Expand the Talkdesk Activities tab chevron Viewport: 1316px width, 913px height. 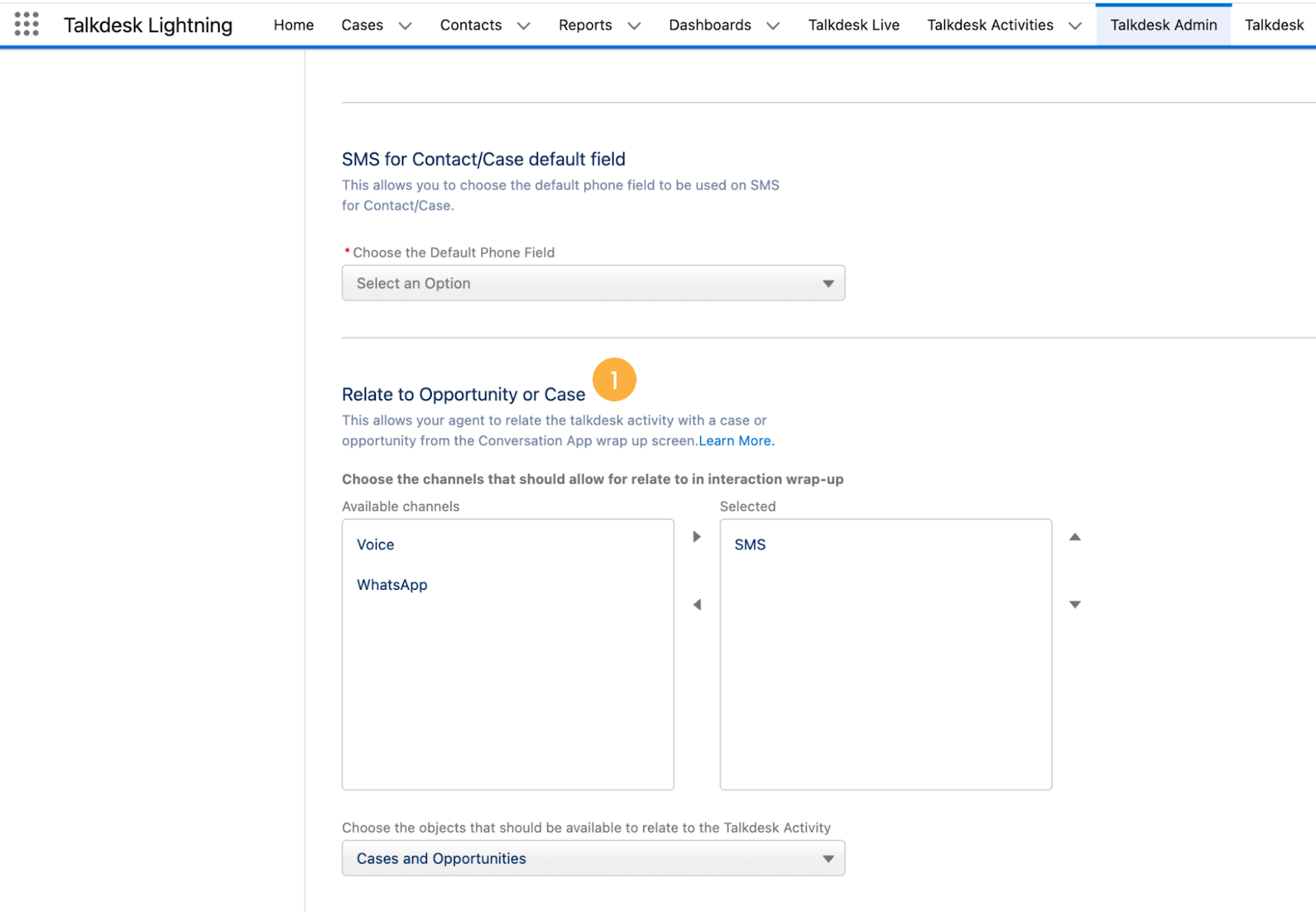pyautogui.click(x=1075, y=25)
